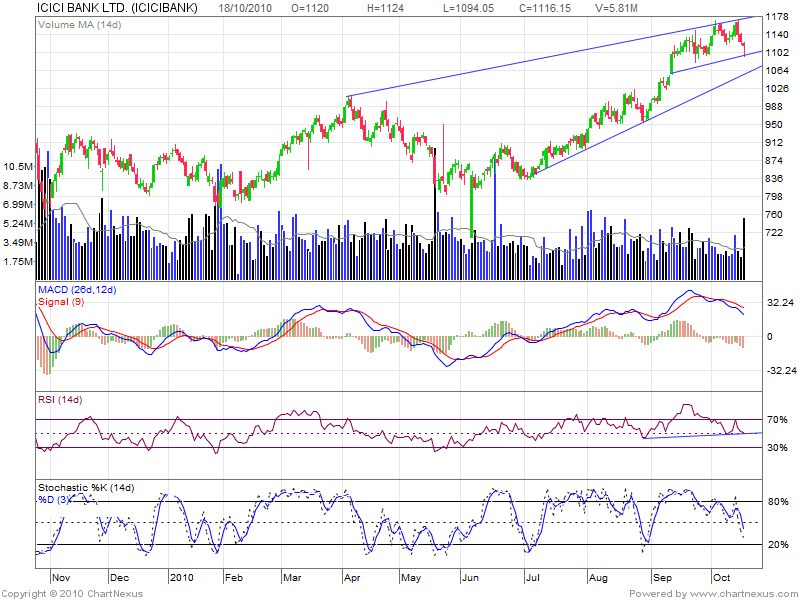The height and width of the screenshot is (600, 800).
Task: Select the Jun marker on the time axis
Action: point(470,578)
